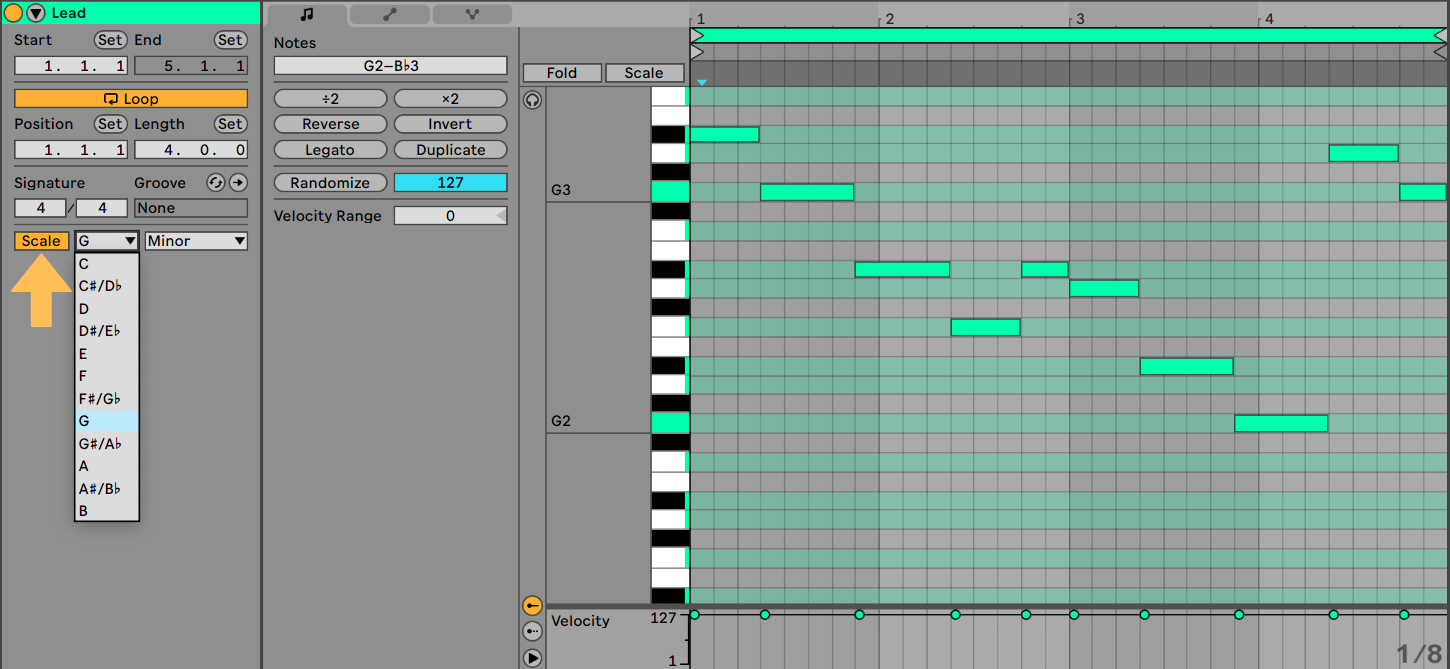Choose F from the root note list
1450x669 pixels.
[107, 376]
